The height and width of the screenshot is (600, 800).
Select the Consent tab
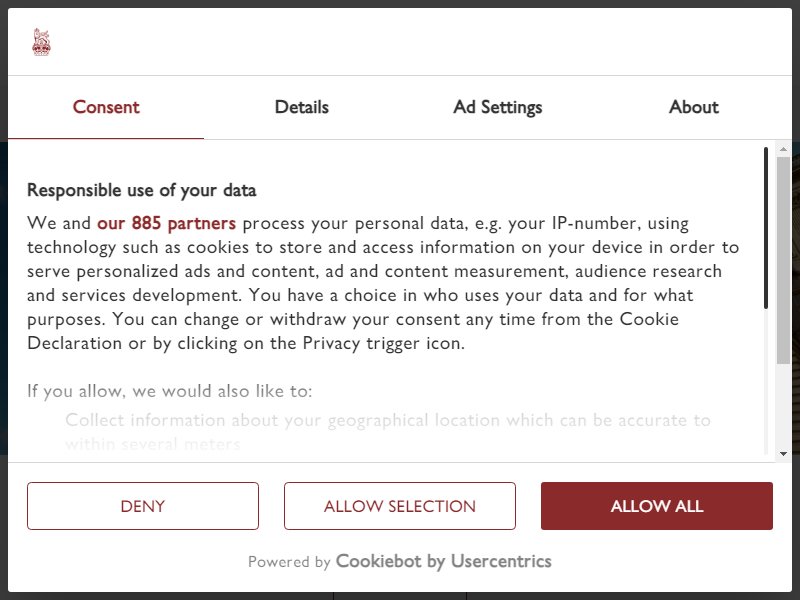106,107
